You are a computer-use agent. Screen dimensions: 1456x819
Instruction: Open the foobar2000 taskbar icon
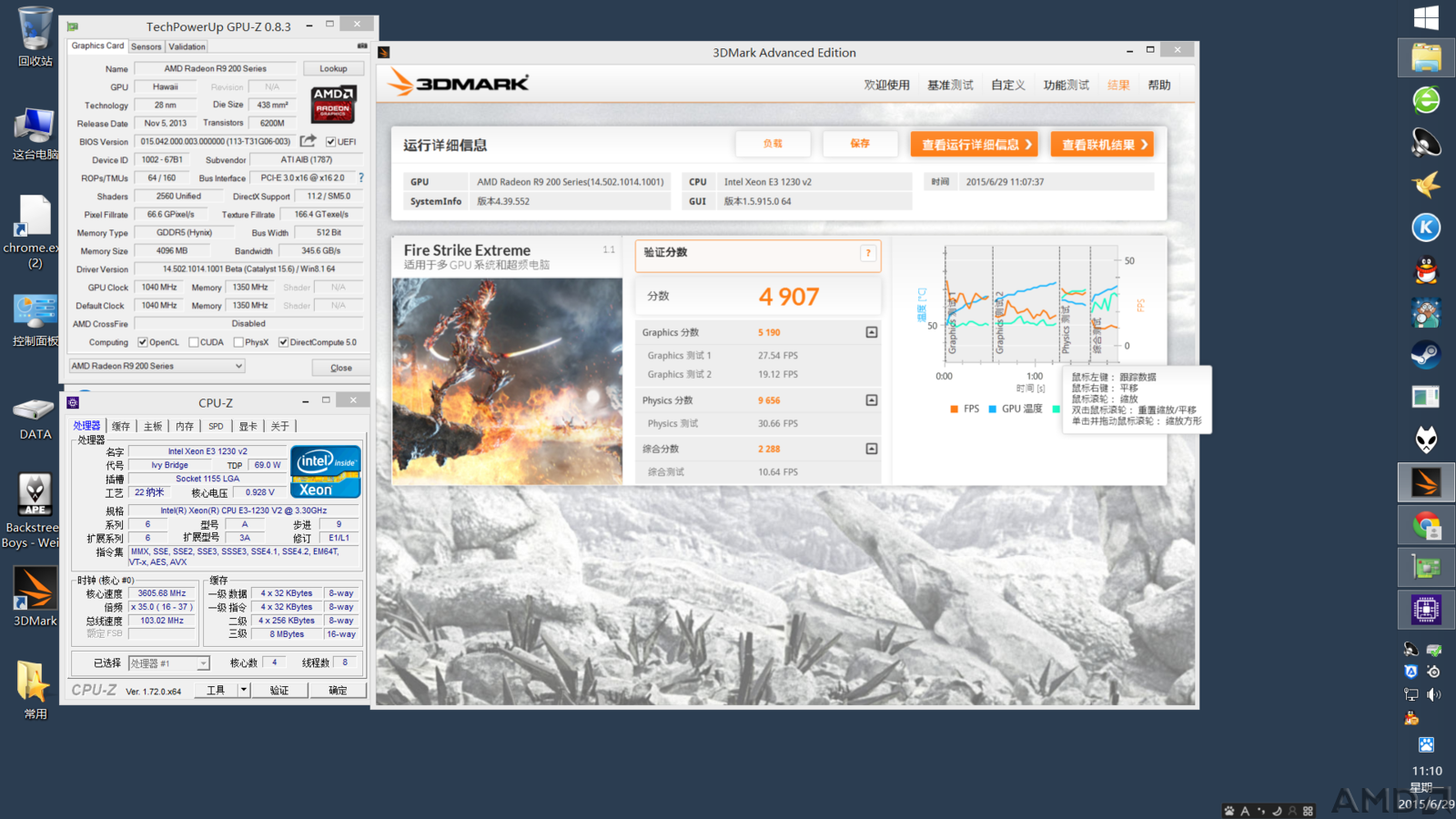pos(1426,440)
